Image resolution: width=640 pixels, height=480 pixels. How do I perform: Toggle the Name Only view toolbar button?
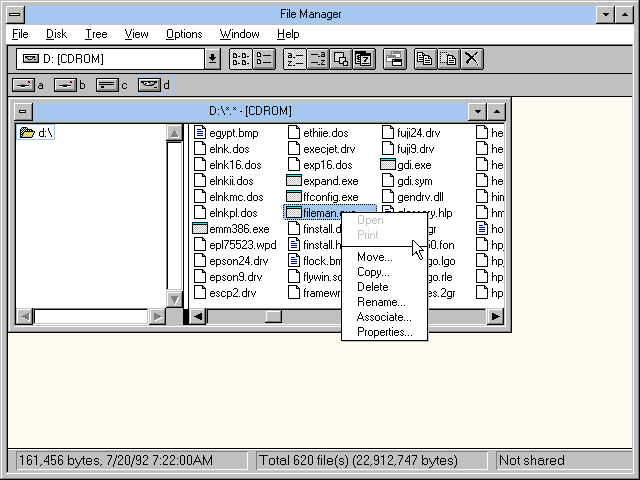point(241,59)
